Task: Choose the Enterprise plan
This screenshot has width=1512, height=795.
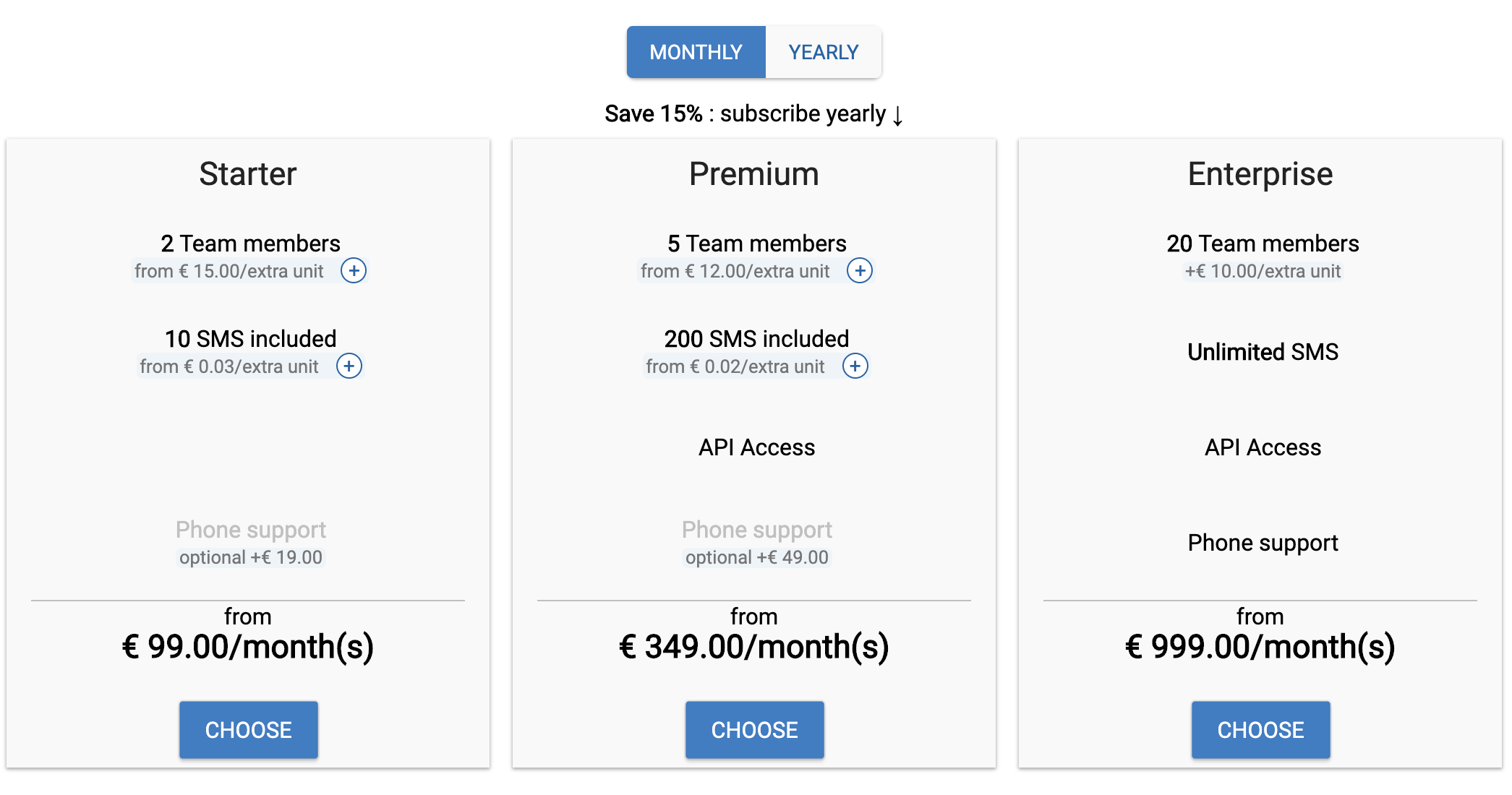Action: [x=1260, y=729]
